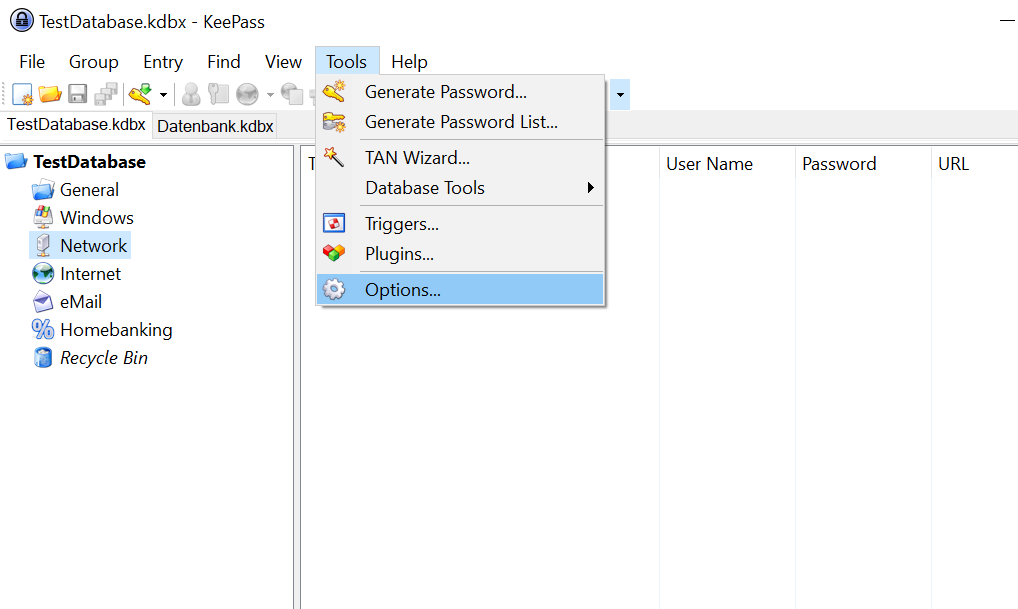The image size is (1018, 609).
Task: Open the Group menu
Action: click(93, 62)
